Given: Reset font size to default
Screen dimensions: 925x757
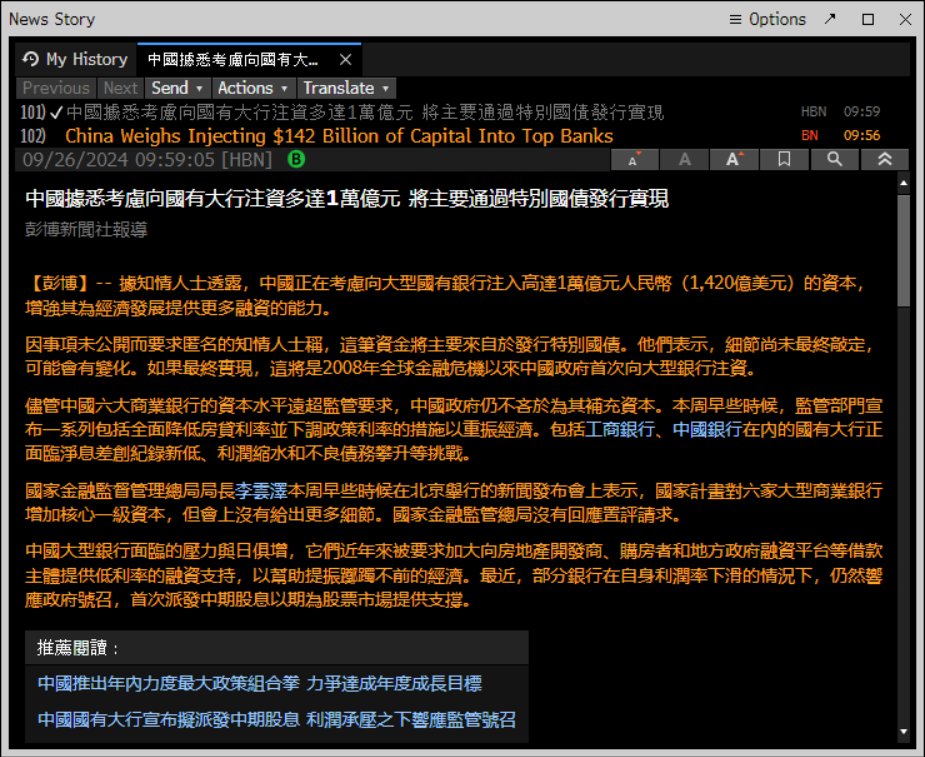Looking at the screenshot, I should point(684,159).
